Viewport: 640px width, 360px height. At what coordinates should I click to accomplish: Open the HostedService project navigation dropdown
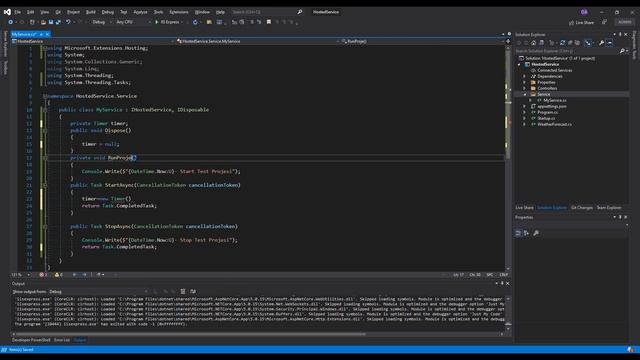pos(93,41)
